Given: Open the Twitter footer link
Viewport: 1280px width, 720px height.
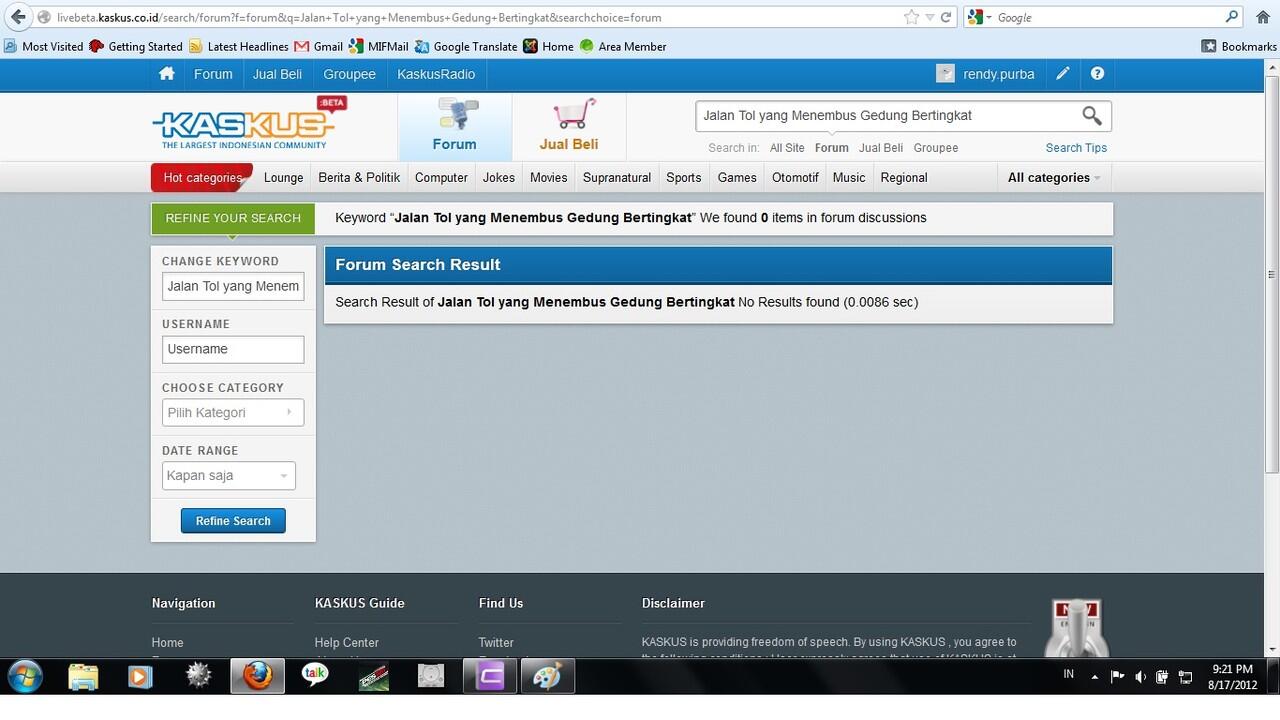Looking at the screenshot, I should click(496, 643).
